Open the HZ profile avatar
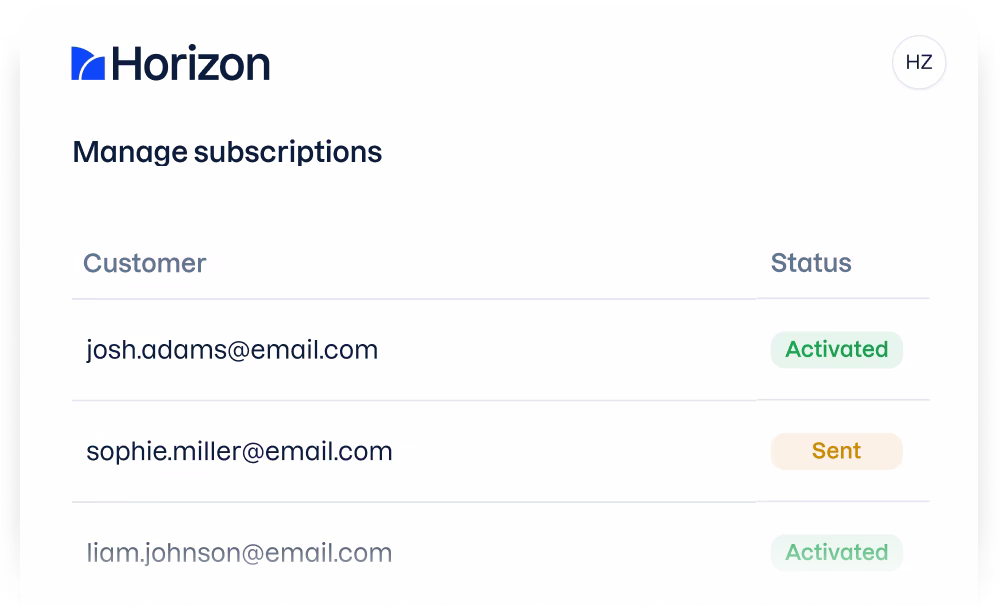The image size is (1000, 606). [918, 63]
